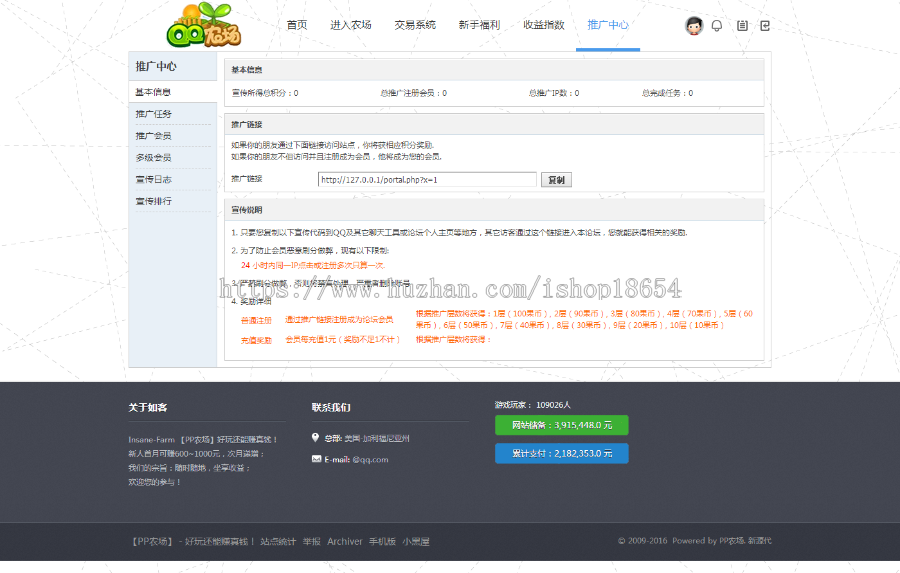
Task: Open 进入农场 navigation item
Action: [x=351, y=25]
